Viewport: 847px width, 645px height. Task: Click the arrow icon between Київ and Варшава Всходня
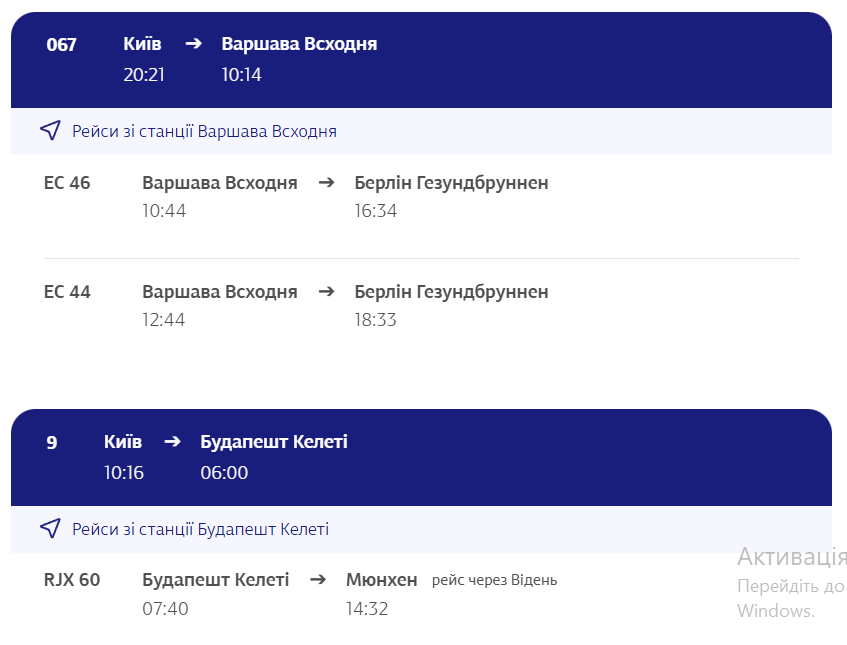tap(193, 43)
